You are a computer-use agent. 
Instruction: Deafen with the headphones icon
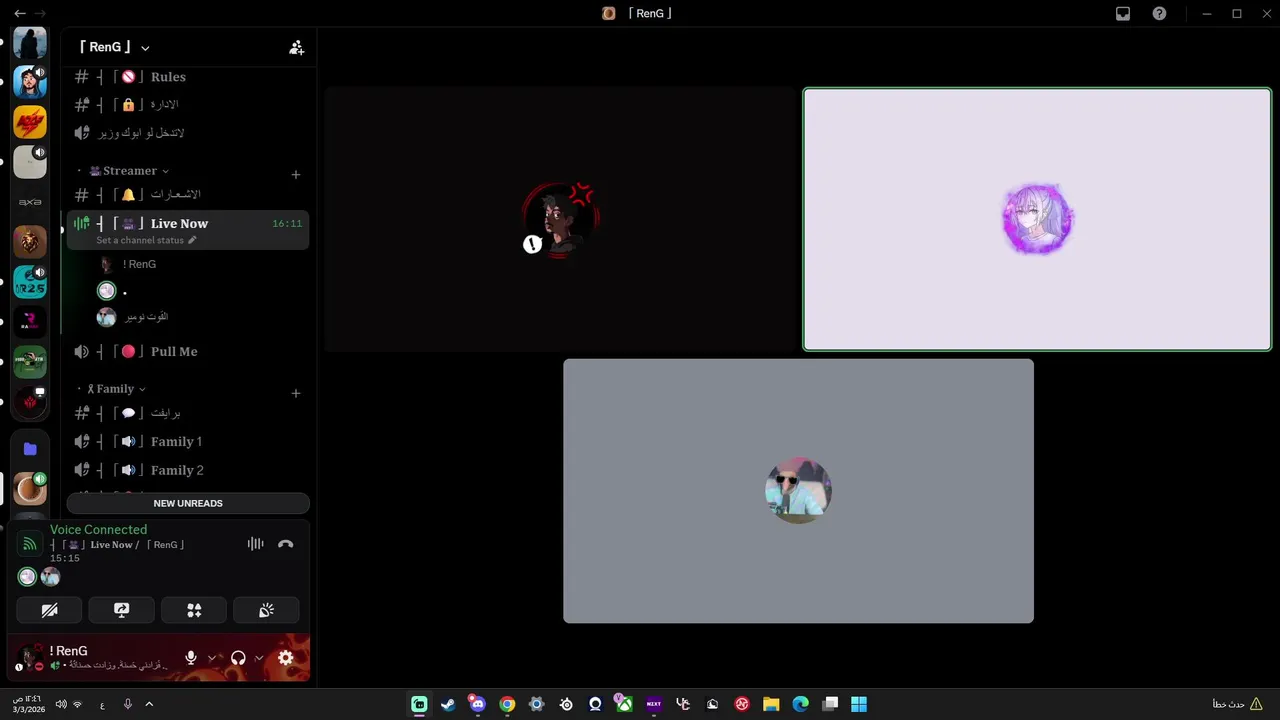coord(238,658)
